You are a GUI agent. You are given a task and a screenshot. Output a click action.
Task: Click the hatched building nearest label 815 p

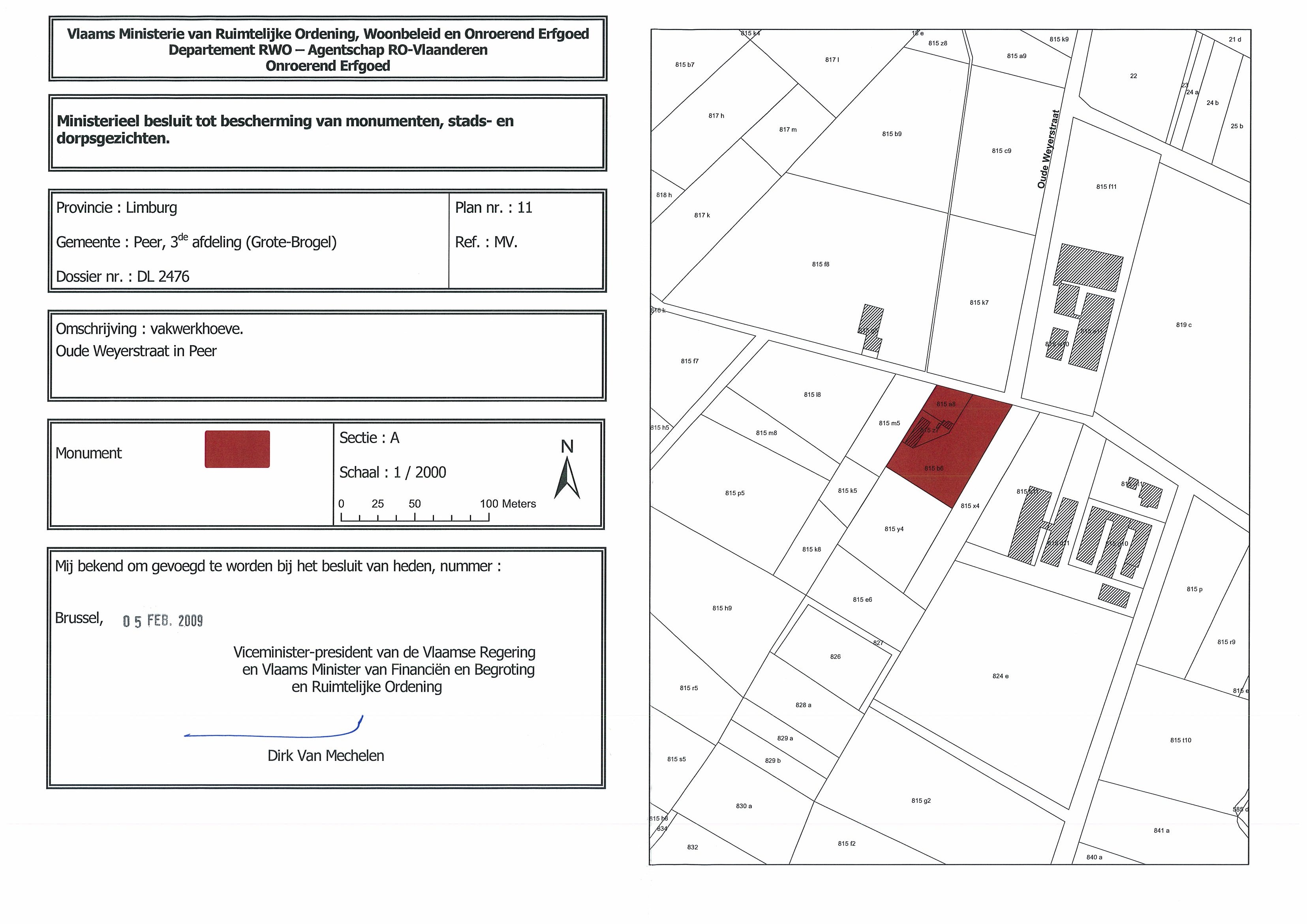tap(1114, 596)
